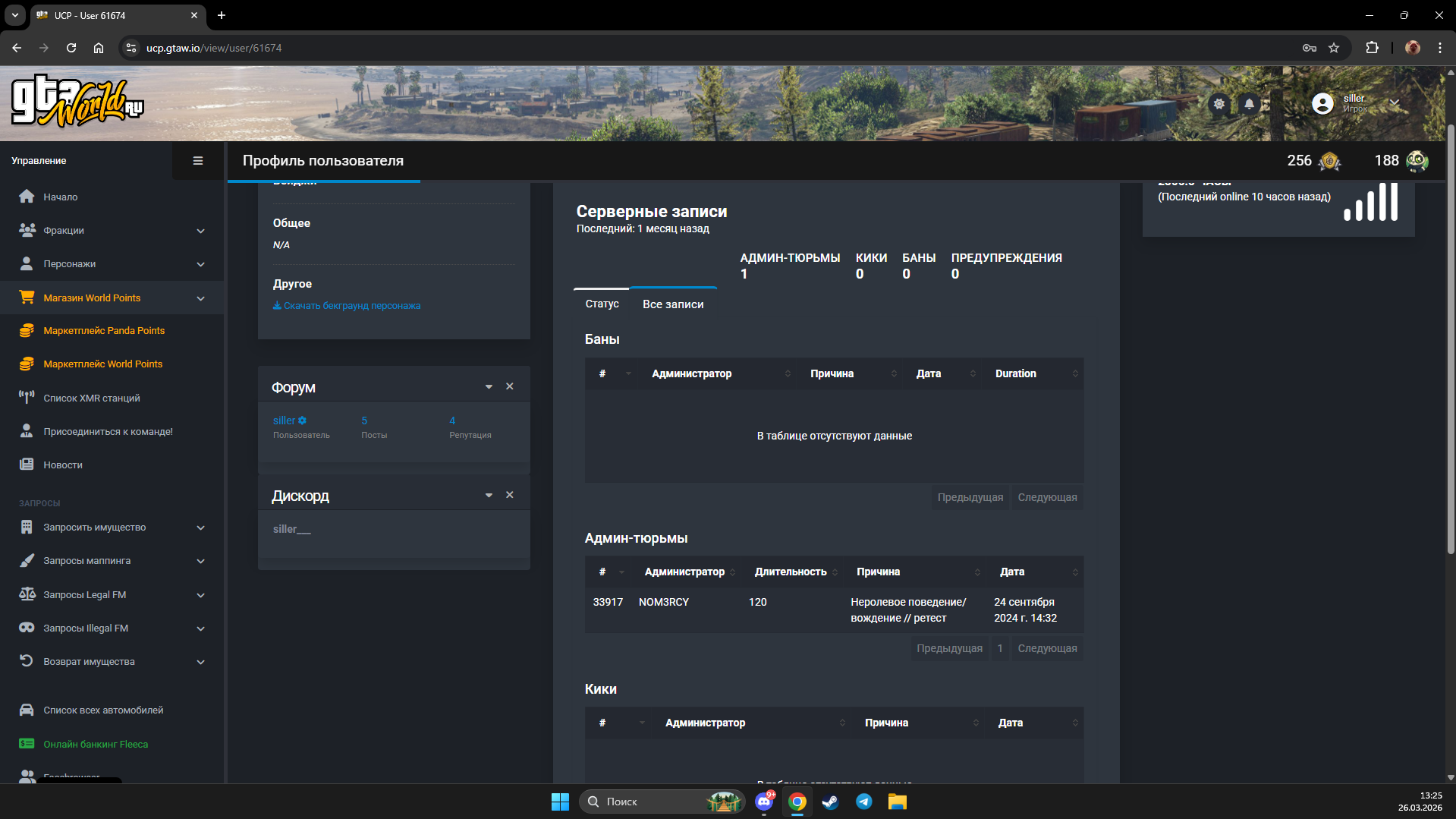Viewport: 1456px width, 819px height.
Task: Reload the page with the refresh button
Action: tap(71, 48)
